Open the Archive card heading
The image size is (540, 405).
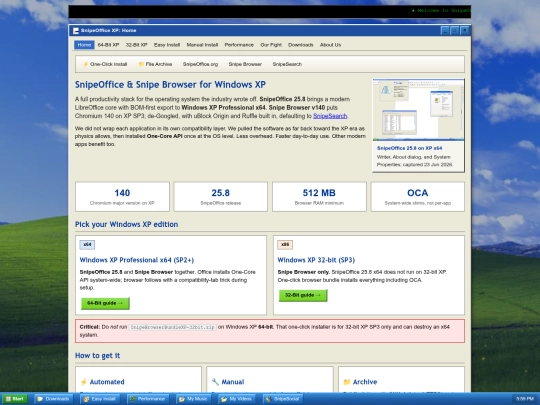365,382
